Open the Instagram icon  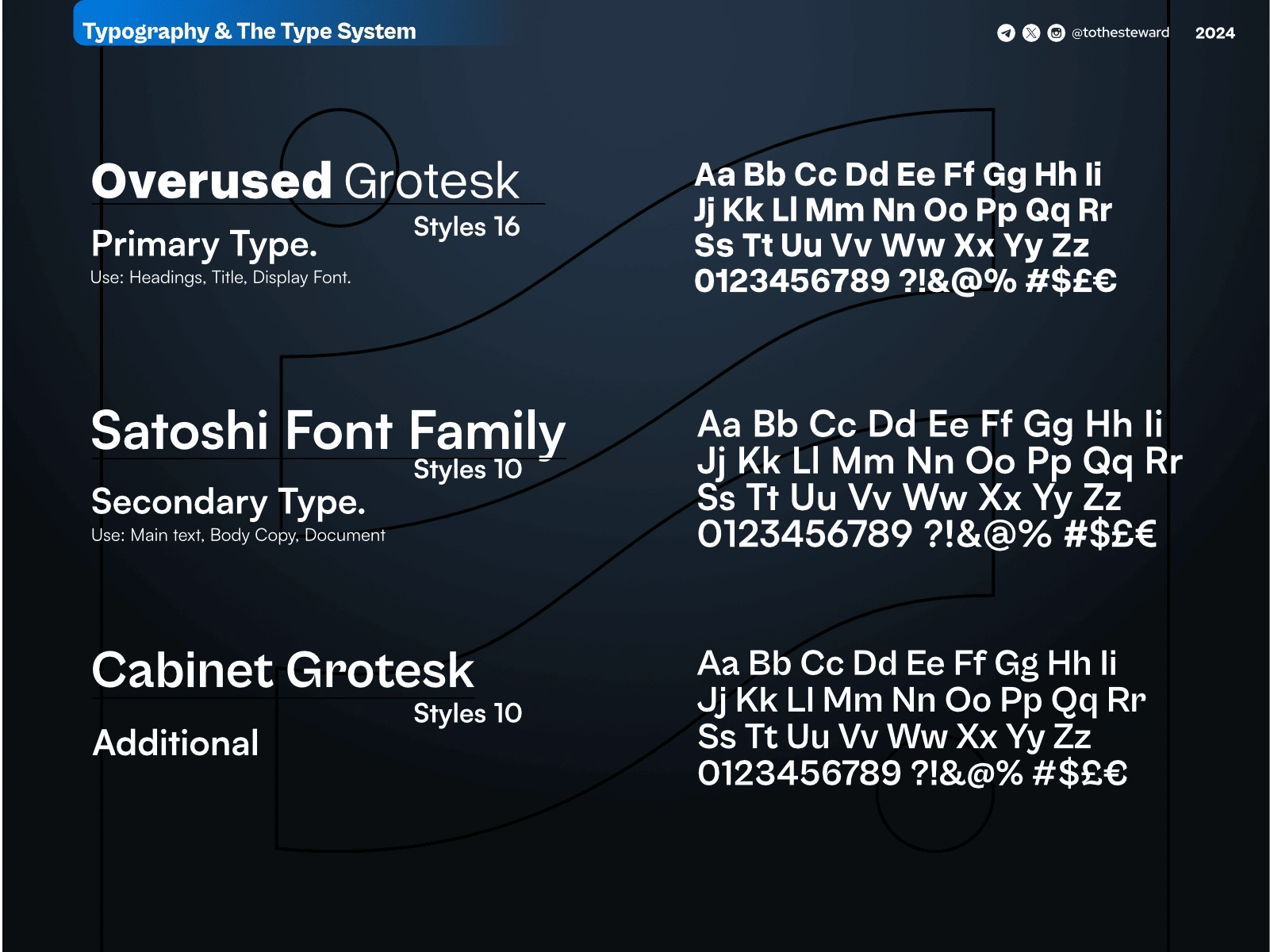(x=1056, y=33)
